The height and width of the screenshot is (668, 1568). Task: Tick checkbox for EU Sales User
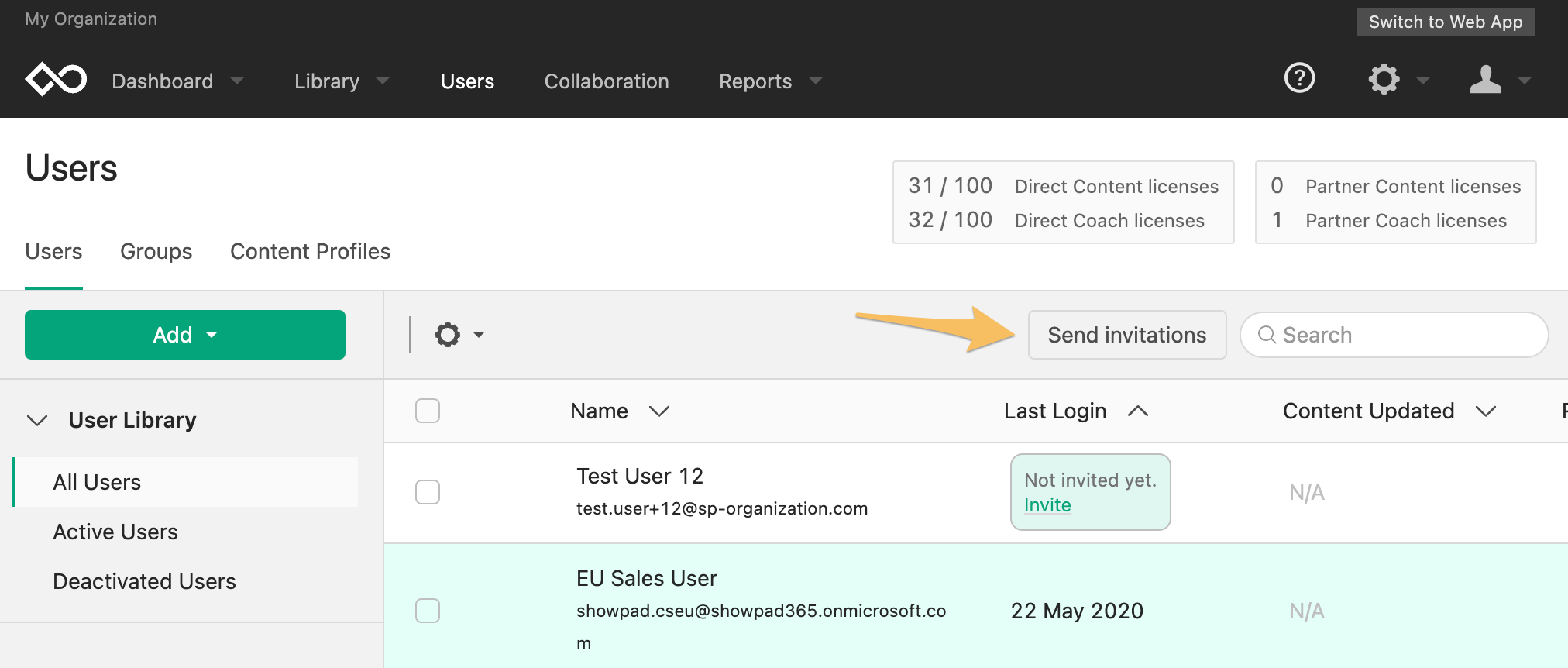[428, 611]
